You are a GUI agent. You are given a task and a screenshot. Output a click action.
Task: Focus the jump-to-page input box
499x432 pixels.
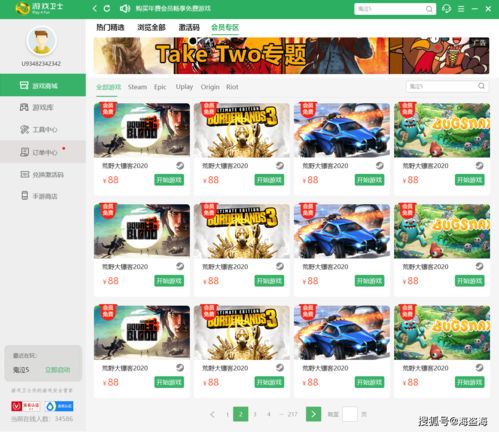click(350, 414)
